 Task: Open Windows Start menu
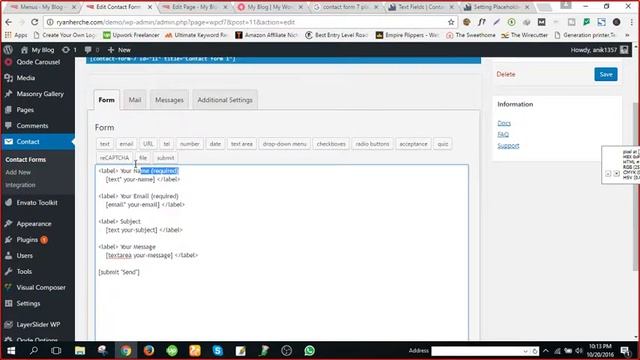tap(11, 351)
